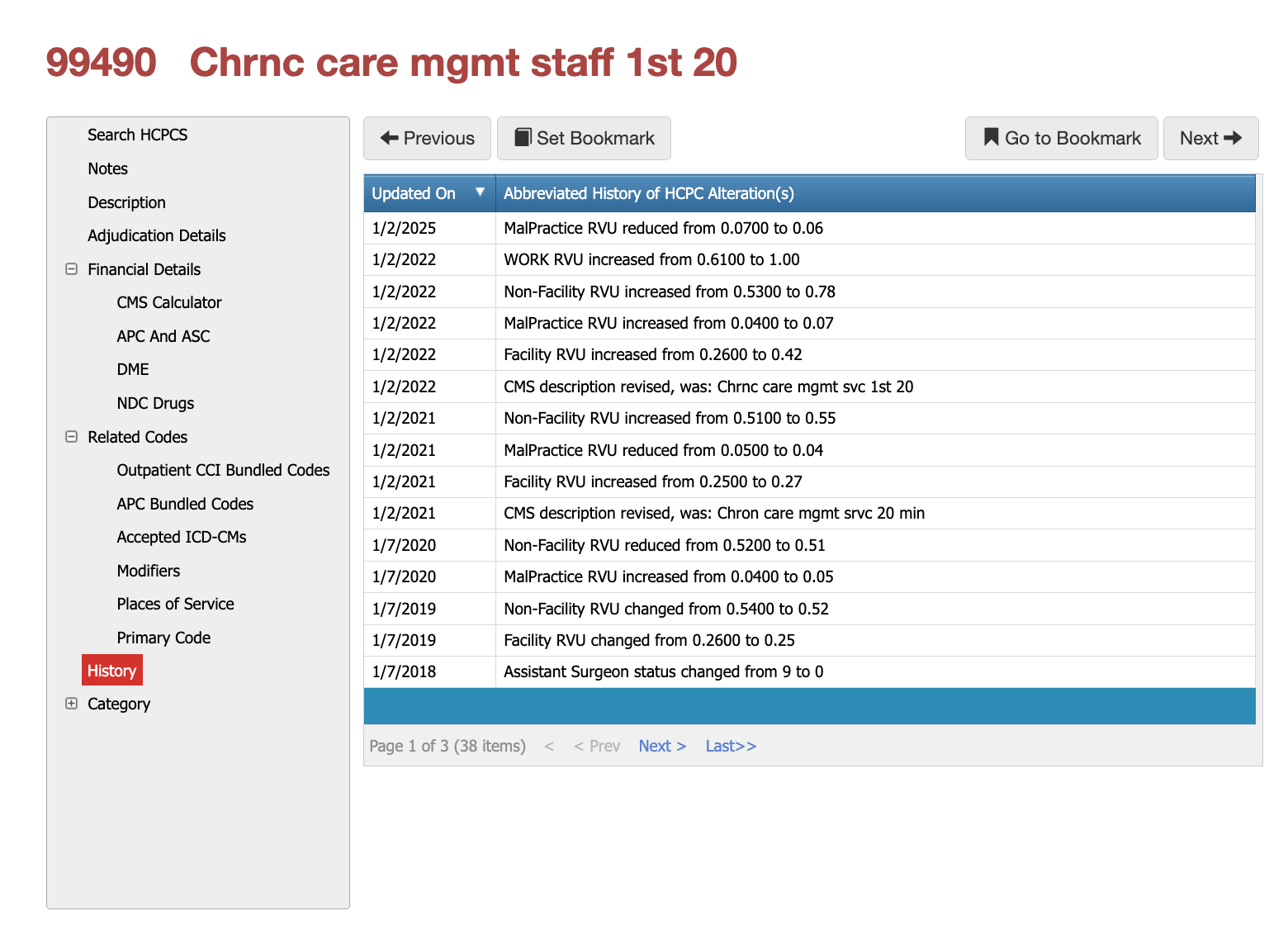The width and height of the screenshot is (1288, 925).
Task: Toggle sort order of Updated On header
Action: 414,192
